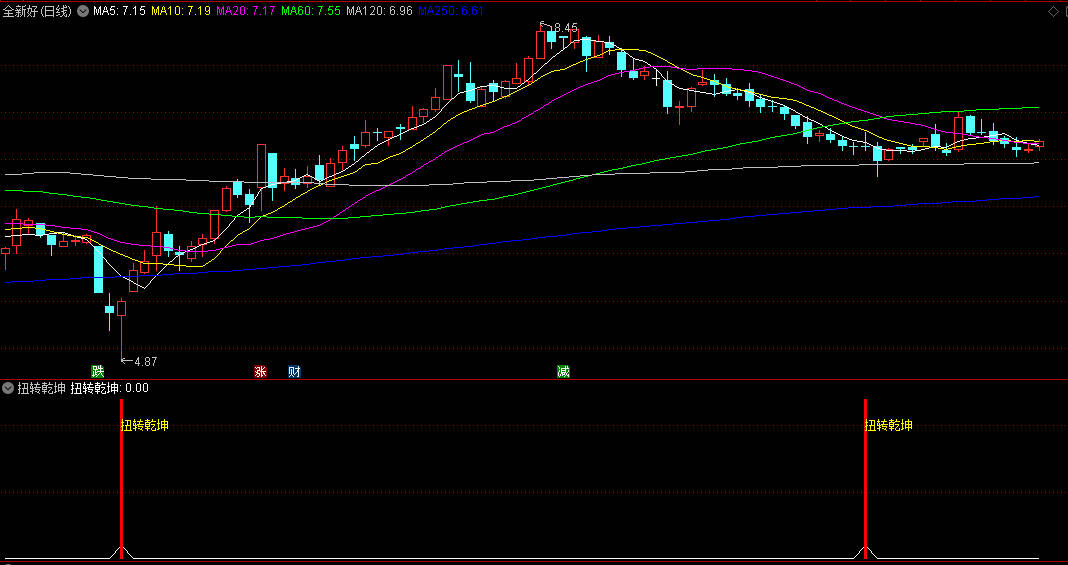1068x565 pixels.
Task: Click the blue 财 event marker
Action: click(x=294, y=372)
